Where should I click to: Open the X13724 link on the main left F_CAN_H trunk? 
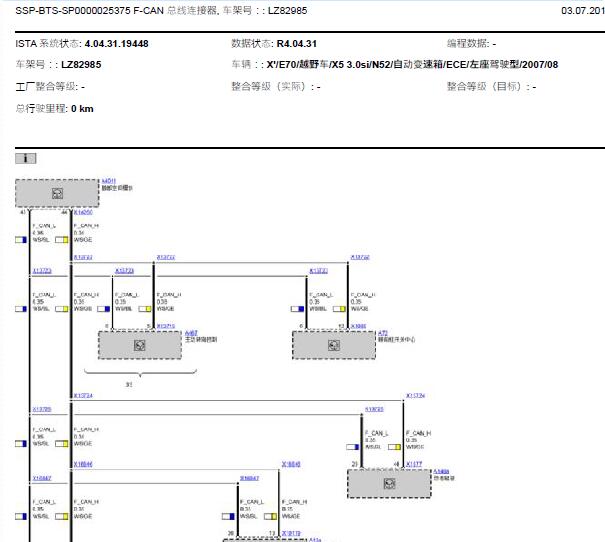[83, 395]
